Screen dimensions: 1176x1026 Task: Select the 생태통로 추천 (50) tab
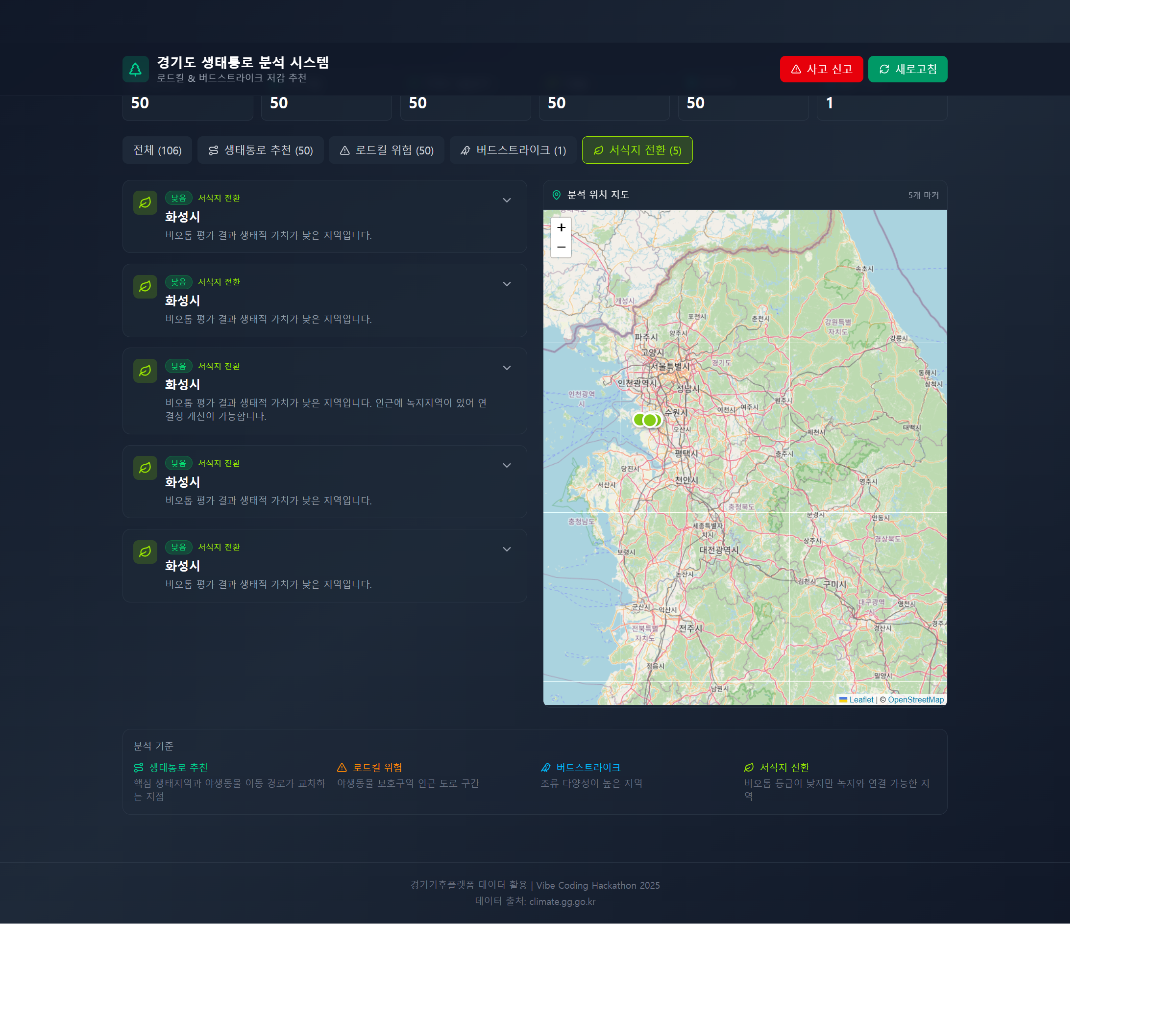point(260,150)
